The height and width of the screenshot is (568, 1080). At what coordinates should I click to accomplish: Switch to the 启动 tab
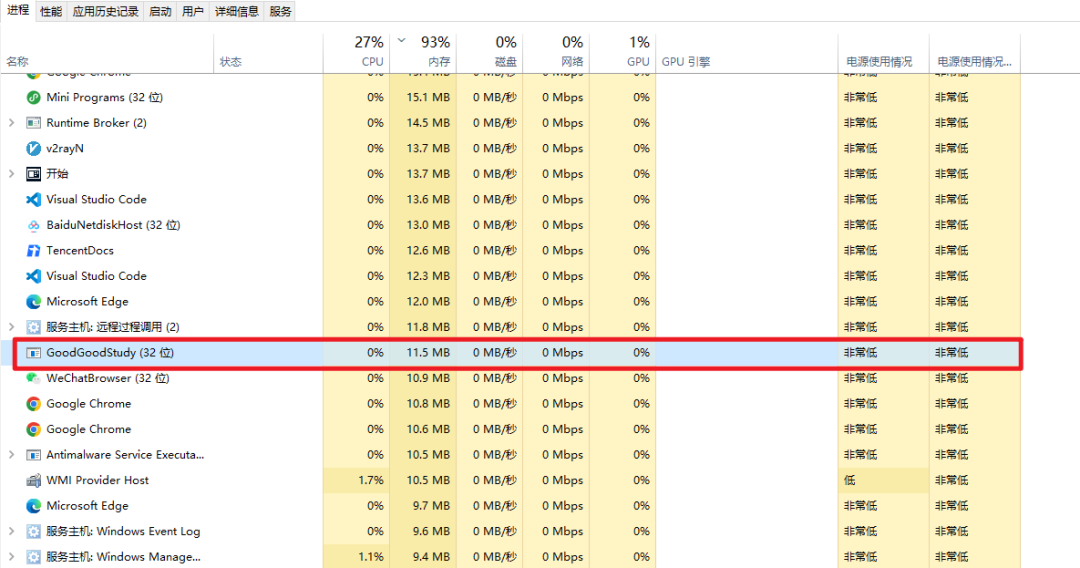160,11
